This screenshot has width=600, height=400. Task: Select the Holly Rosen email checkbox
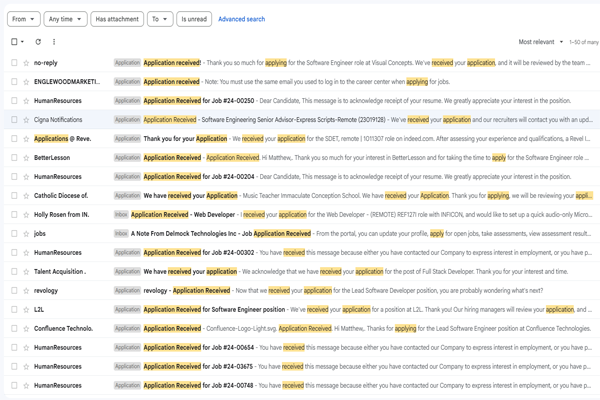[14, 214]
